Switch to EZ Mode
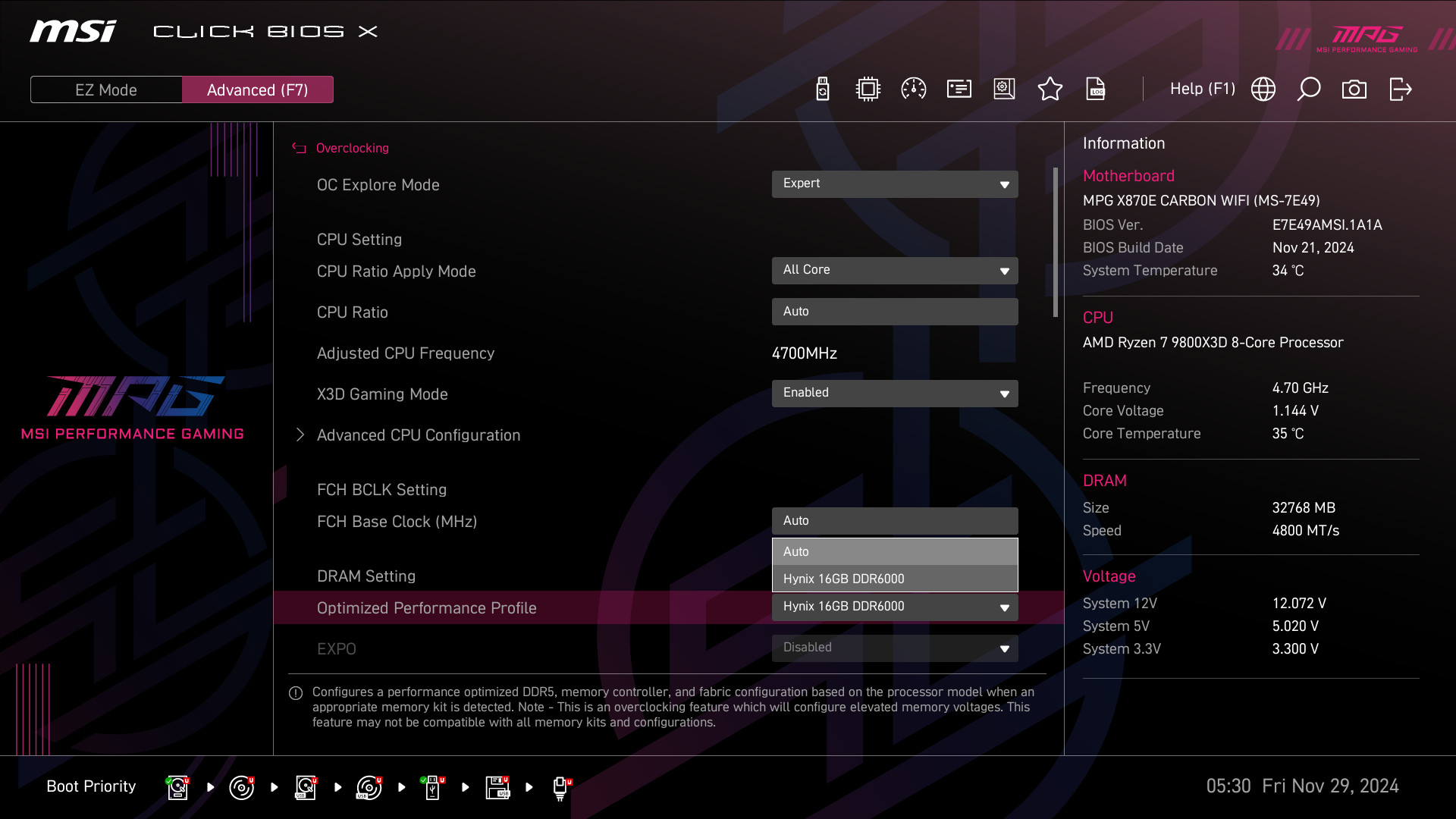Image resolution: width=1456 pixels, height=819 pixels. pyautogui.click(x=106, y=89)
